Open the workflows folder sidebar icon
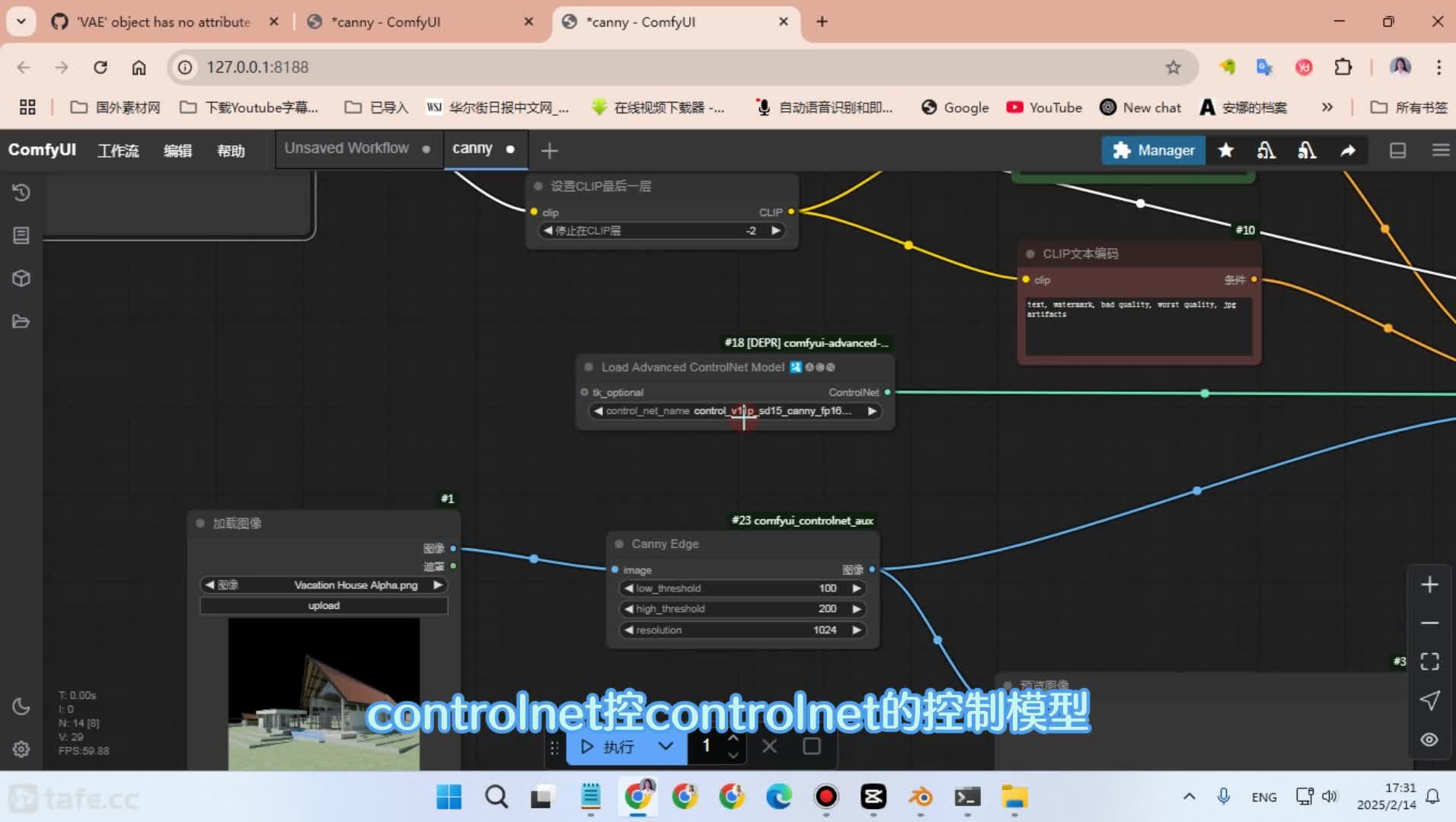1456x822 pixels. pyautogui.click(x=21, y=321)
